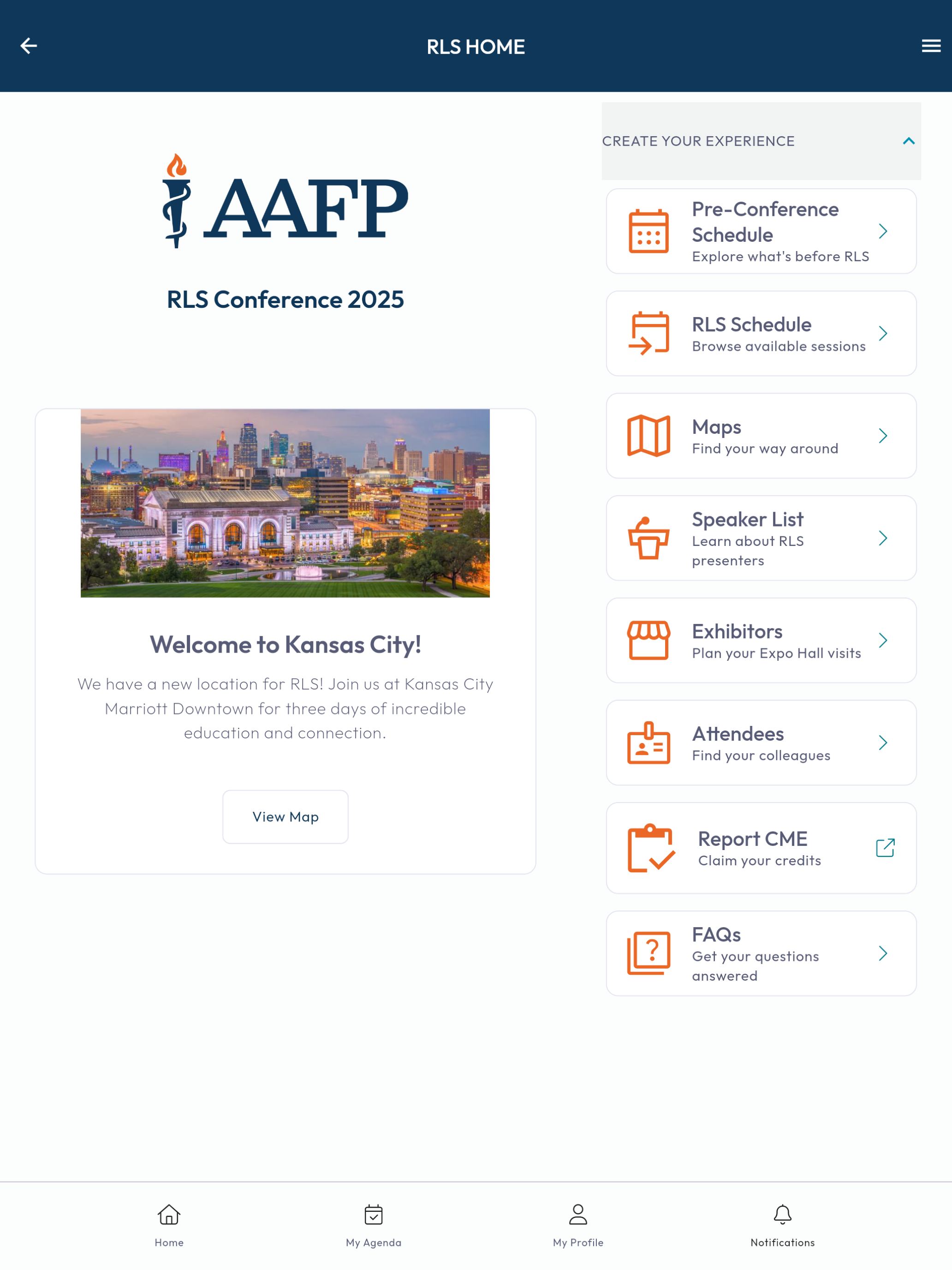
Task: Click the Maps folded-map icon
Action: [649, 436]
